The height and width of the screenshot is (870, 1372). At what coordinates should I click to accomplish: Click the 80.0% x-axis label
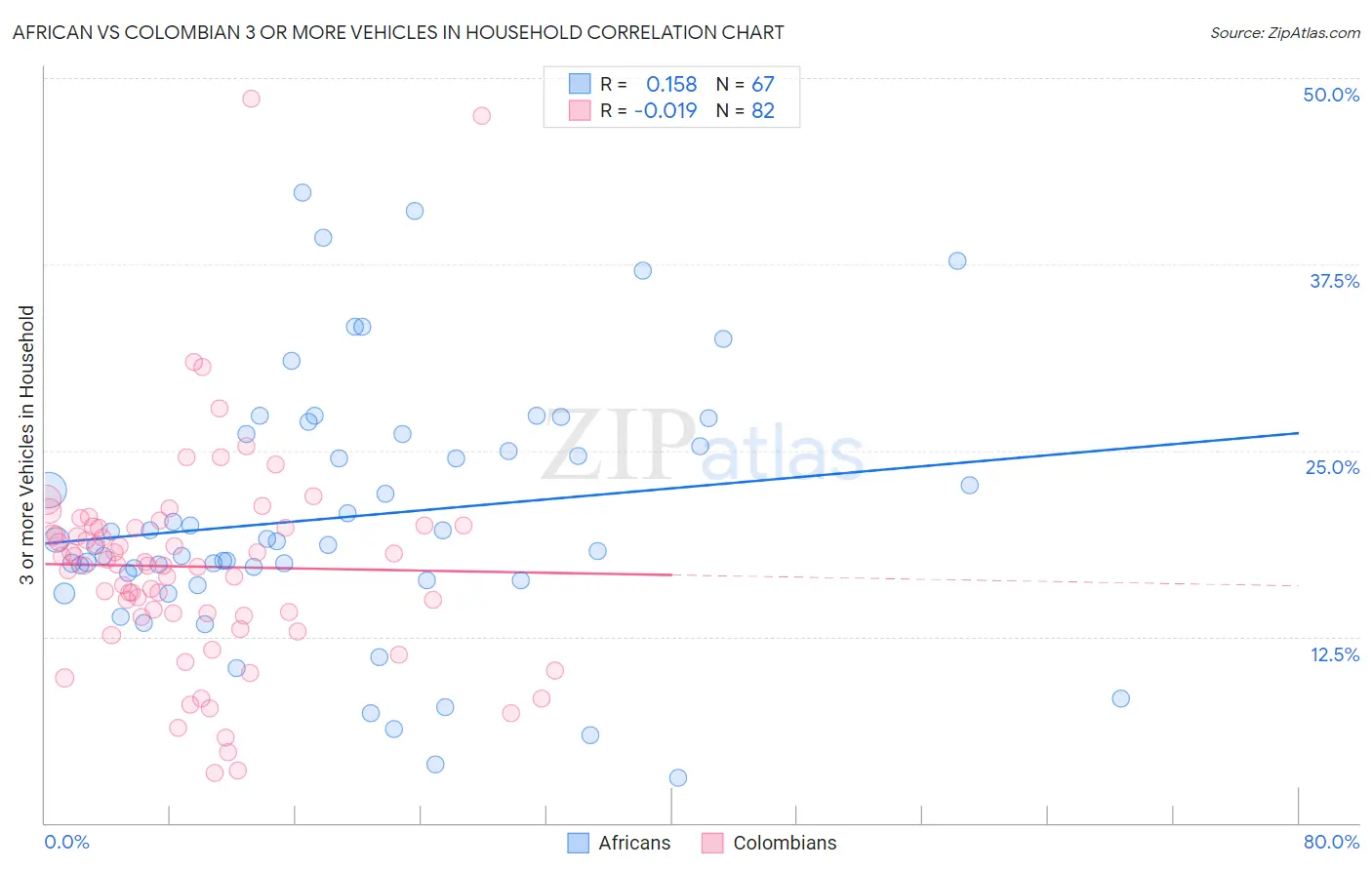click(x=1331, y=842)
